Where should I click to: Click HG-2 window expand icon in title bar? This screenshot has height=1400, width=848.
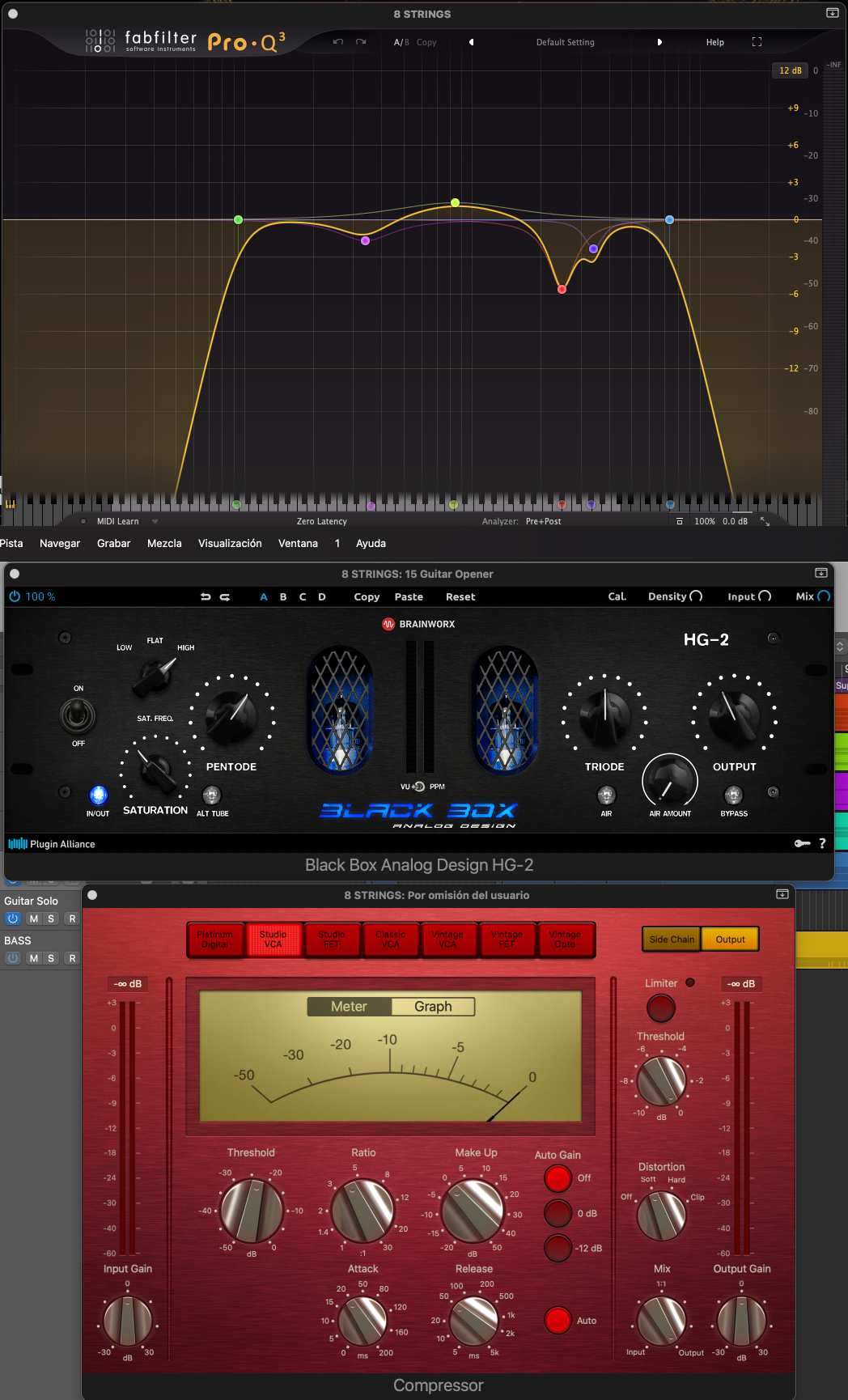(x=821, y=573)
